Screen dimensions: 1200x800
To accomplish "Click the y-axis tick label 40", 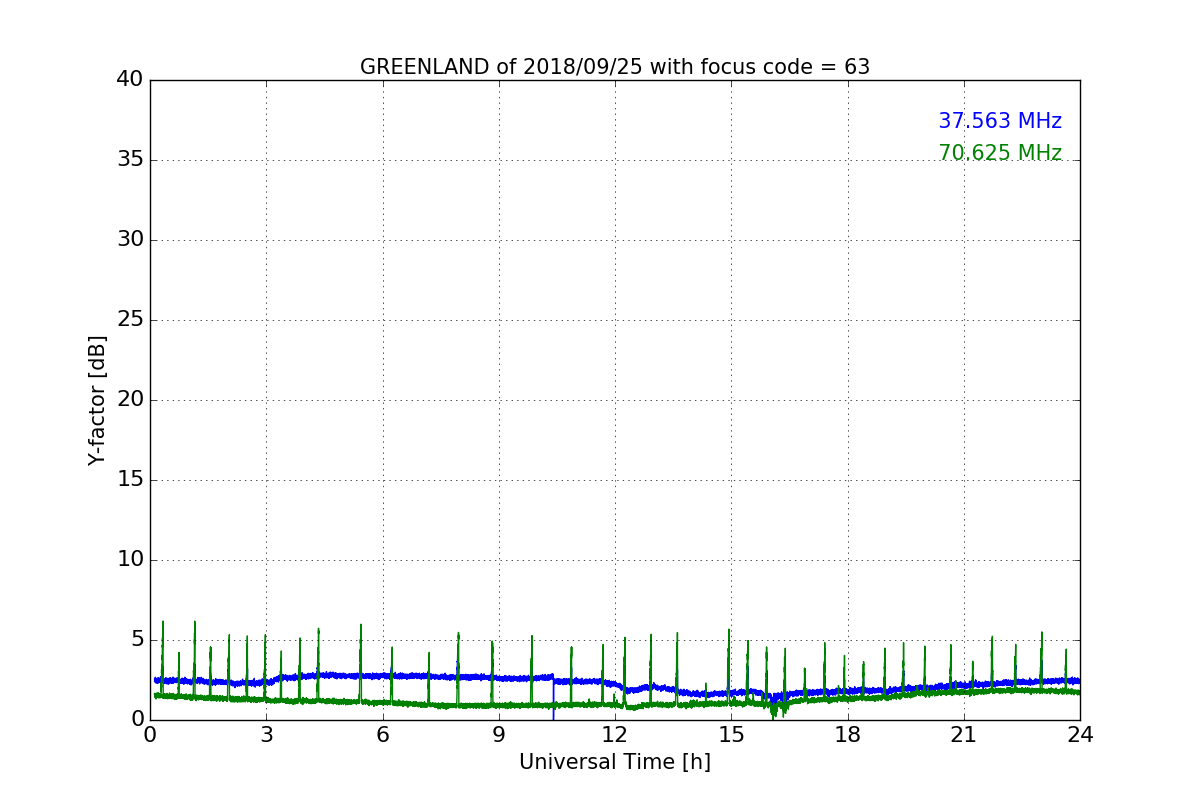I will pyautogui.click(x=130, y=79).
